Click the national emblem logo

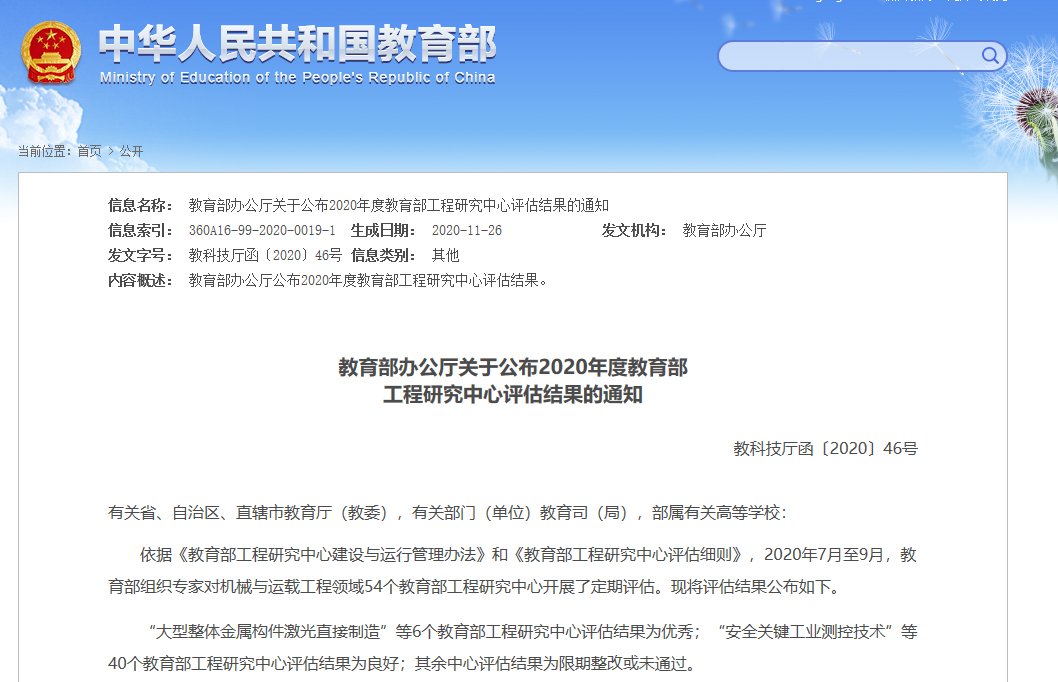click(52, 54)
